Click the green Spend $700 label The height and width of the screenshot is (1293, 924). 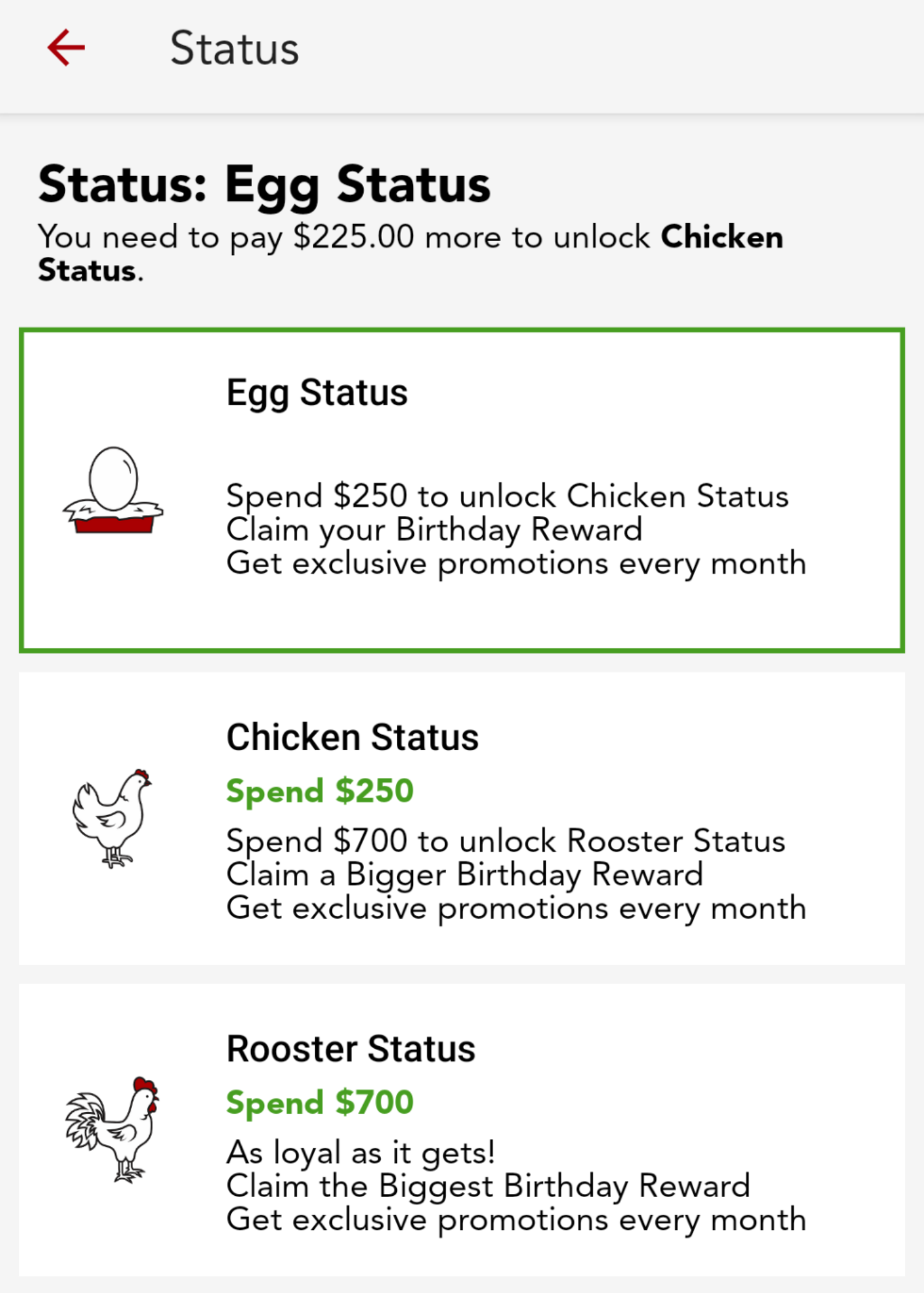coord(320,1103)
